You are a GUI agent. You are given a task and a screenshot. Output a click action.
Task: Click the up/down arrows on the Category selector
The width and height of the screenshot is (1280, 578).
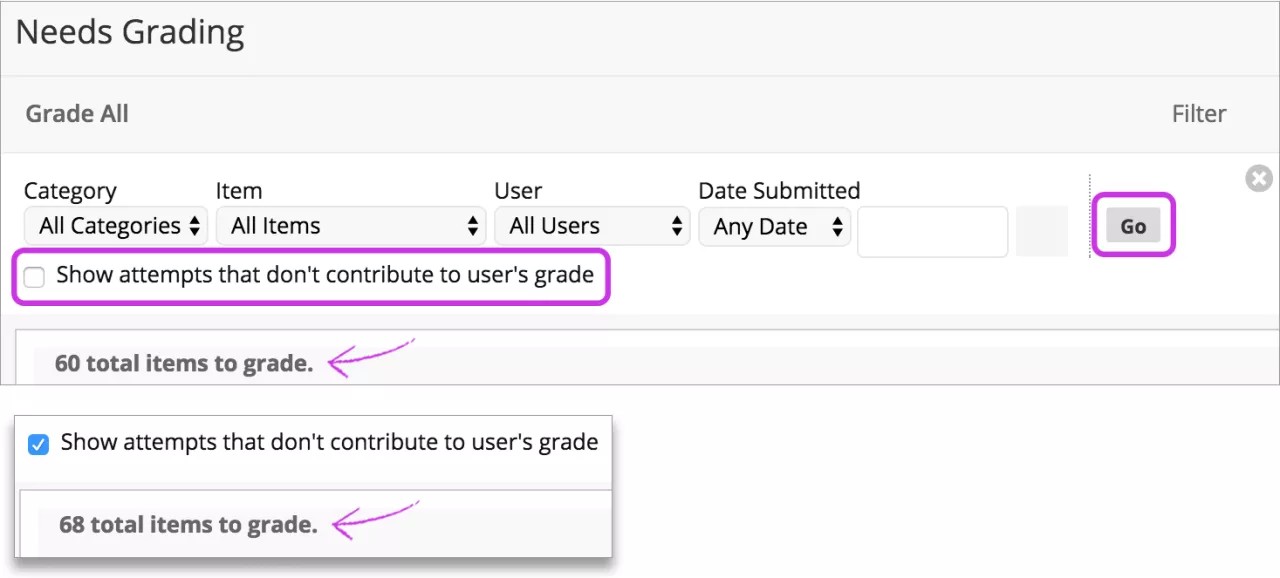[x=194, y=226]
